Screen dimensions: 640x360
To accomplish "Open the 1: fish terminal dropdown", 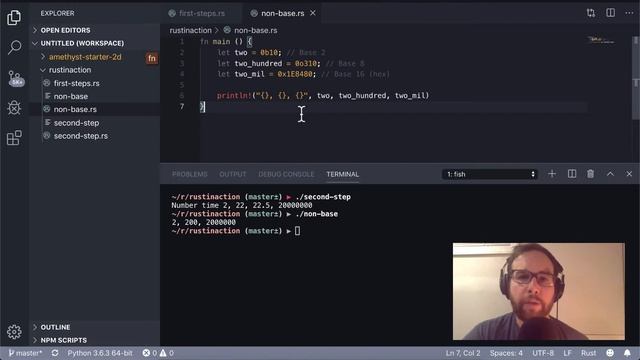I will [x=489, y=174].
